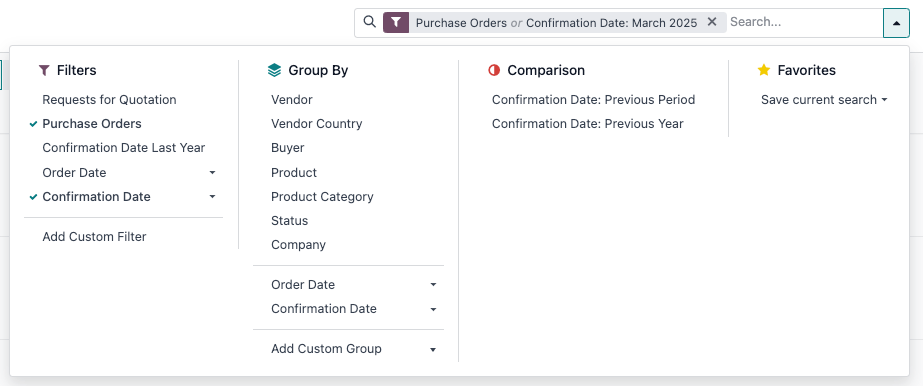Compare Confirmation Date with Previous Period
The height and width of the screenshot is (386, 923).
[593, 100]
